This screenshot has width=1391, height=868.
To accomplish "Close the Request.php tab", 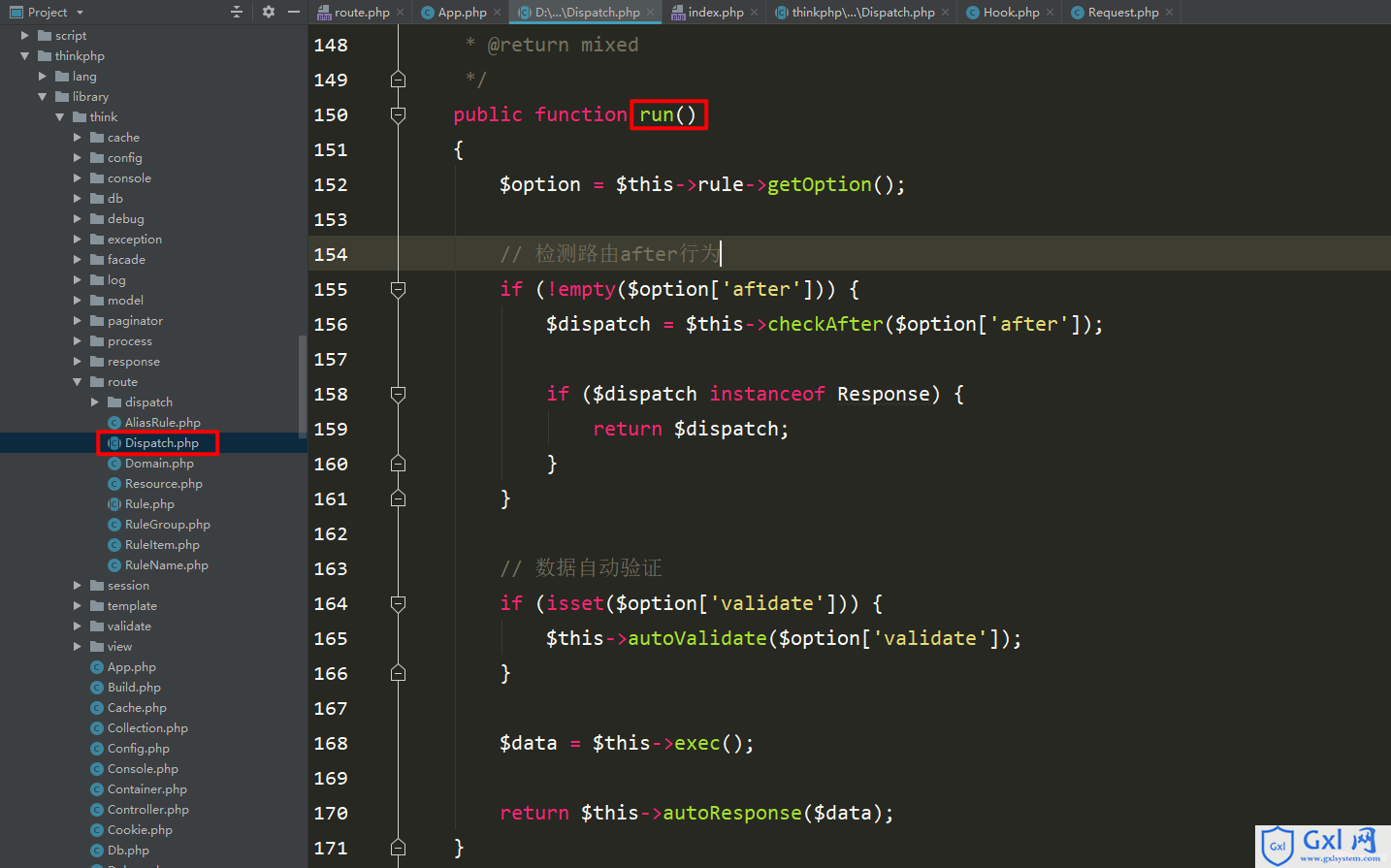I will [1170, 13].
